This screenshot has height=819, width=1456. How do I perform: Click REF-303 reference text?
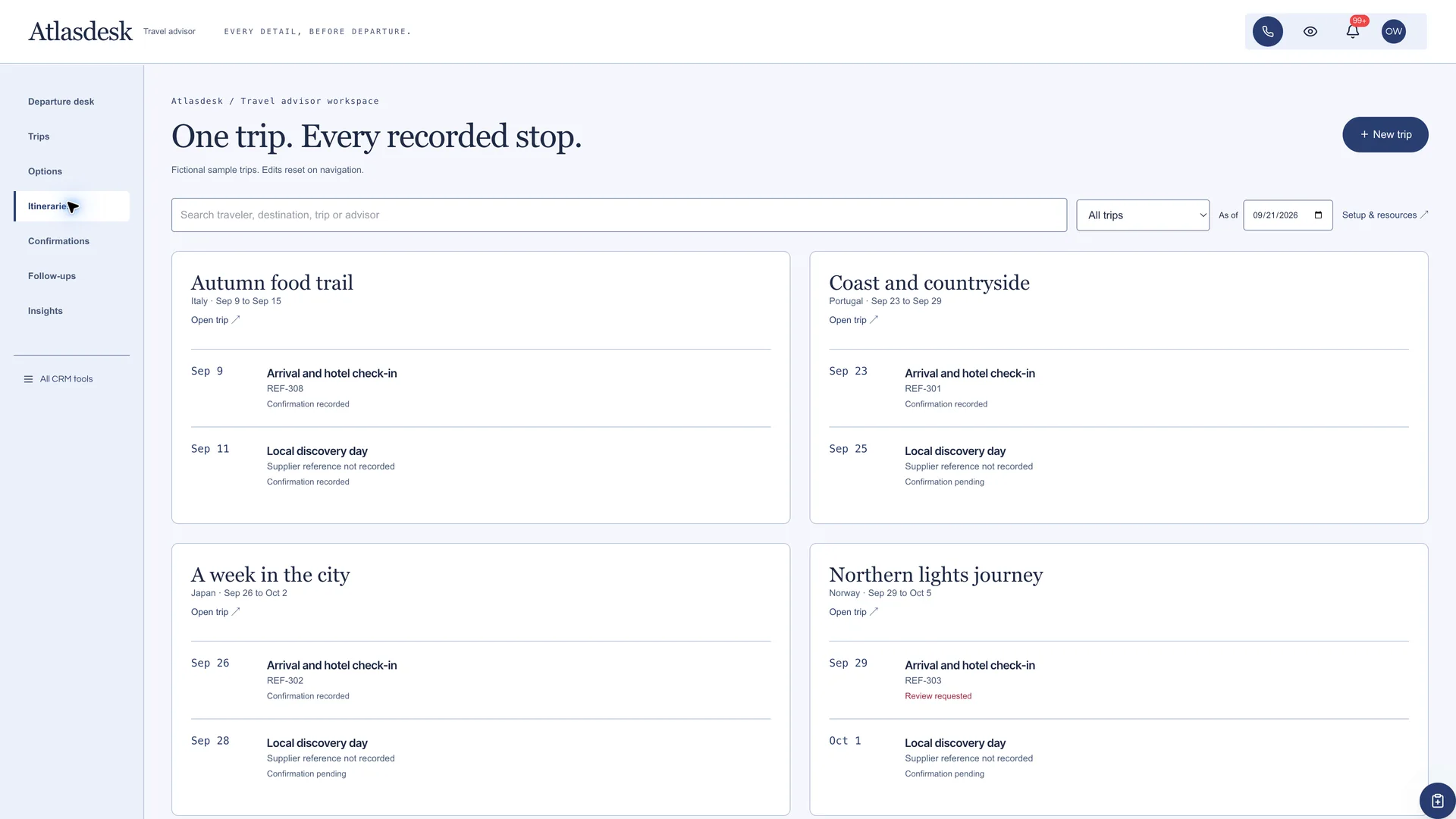923,681
